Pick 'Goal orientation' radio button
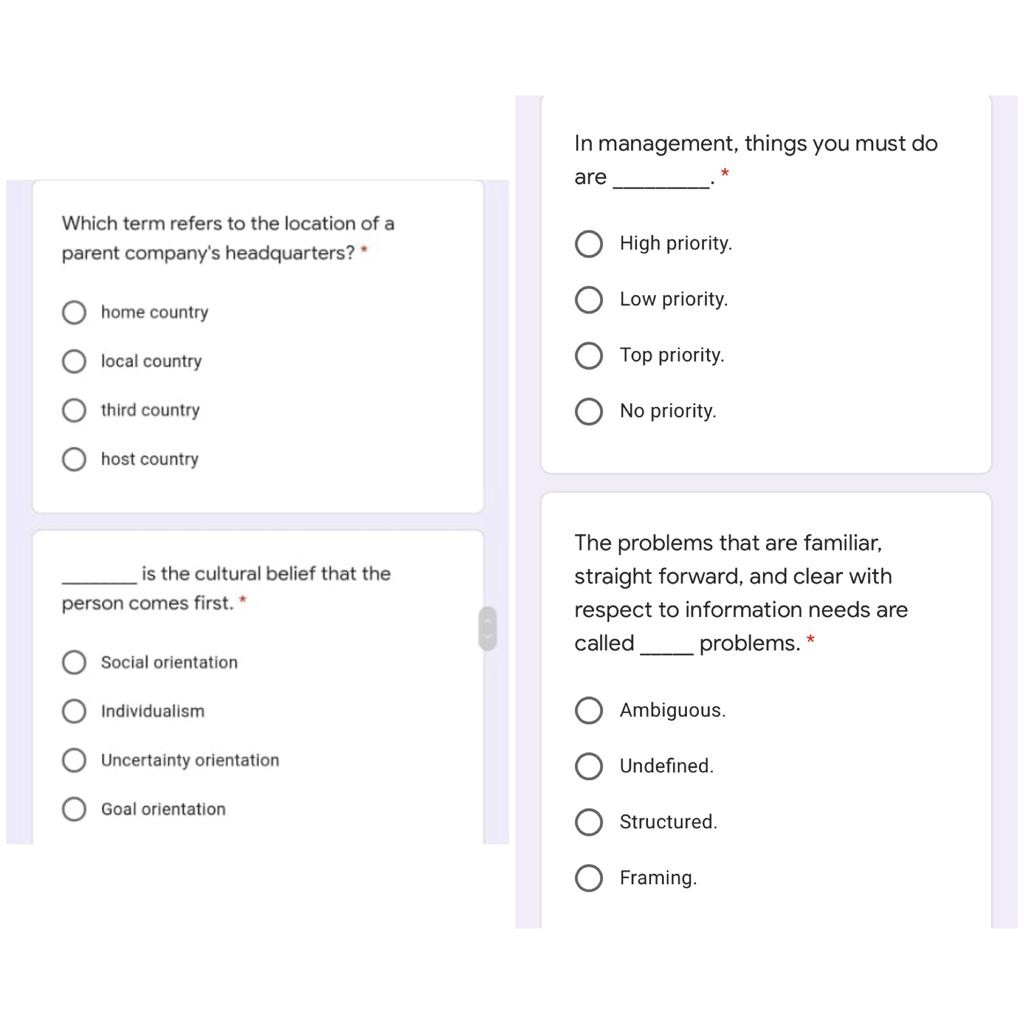 coord(74,809)
